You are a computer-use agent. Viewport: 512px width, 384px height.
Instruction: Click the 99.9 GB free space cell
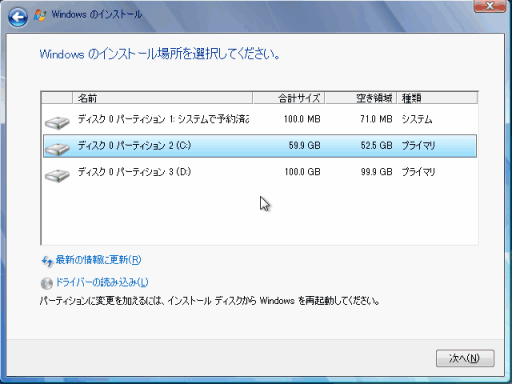coord(376,172)
